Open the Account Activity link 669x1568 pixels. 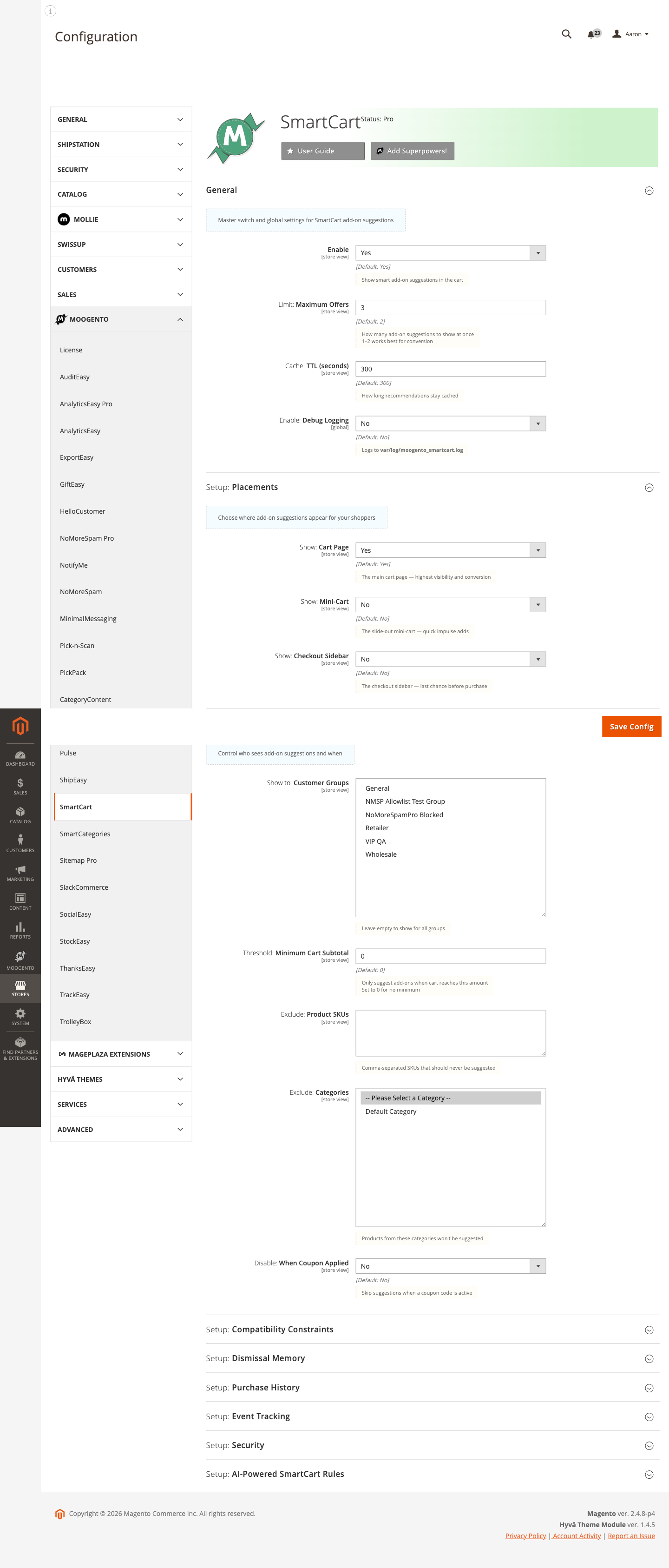(x=577, y=1536)
